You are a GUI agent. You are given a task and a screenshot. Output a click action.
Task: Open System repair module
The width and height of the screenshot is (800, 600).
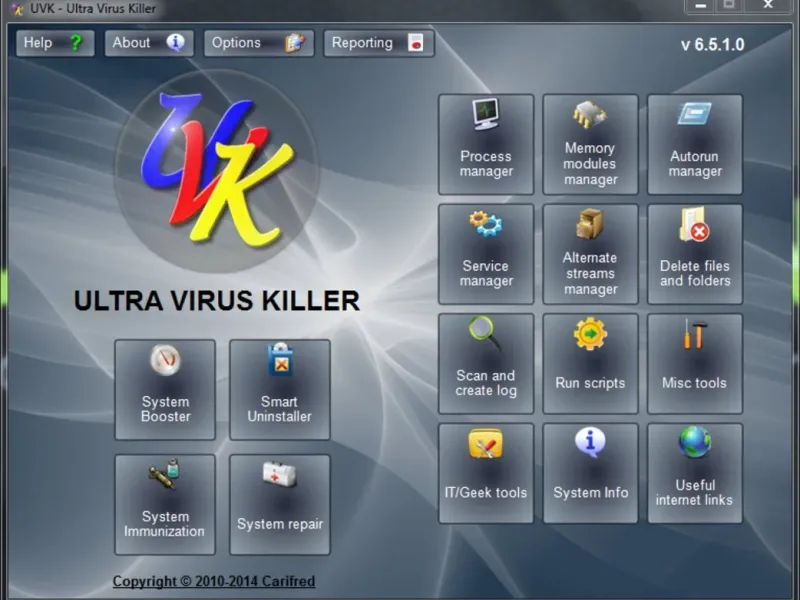tap(280, 505)
